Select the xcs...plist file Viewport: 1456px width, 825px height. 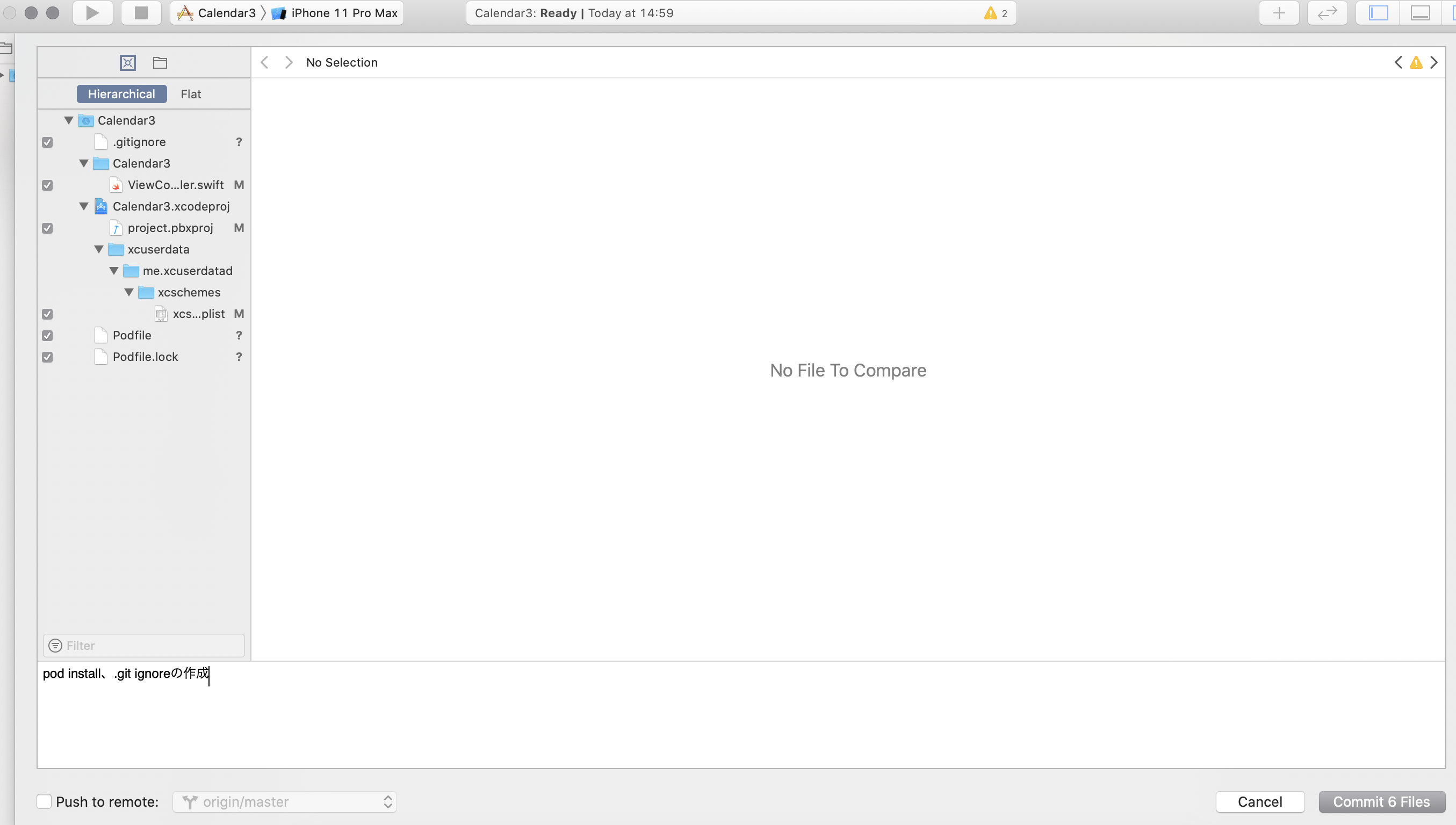coord(144,314)
